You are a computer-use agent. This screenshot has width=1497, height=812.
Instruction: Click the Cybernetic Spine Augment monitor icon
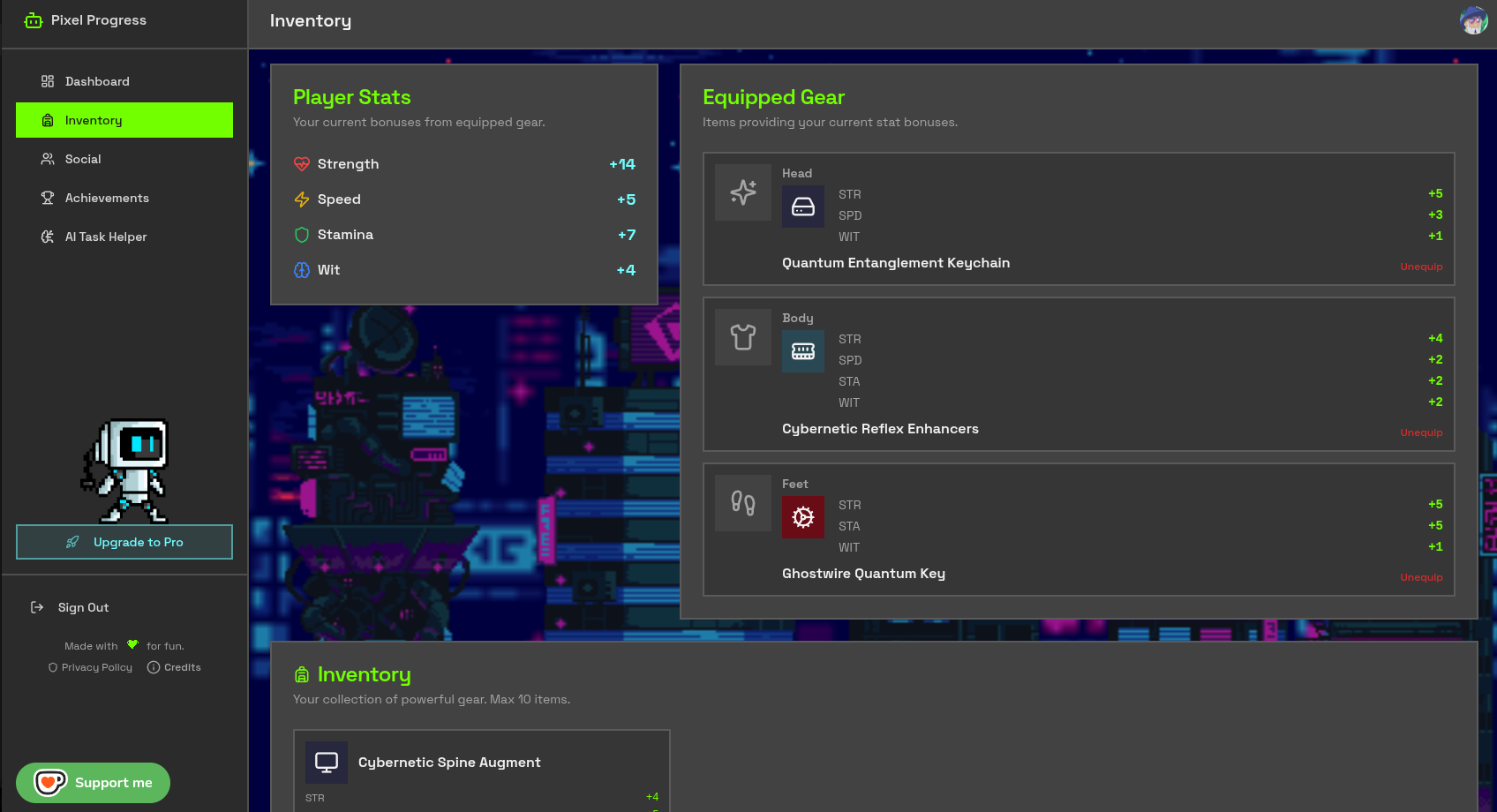click(x=327, y=763)
